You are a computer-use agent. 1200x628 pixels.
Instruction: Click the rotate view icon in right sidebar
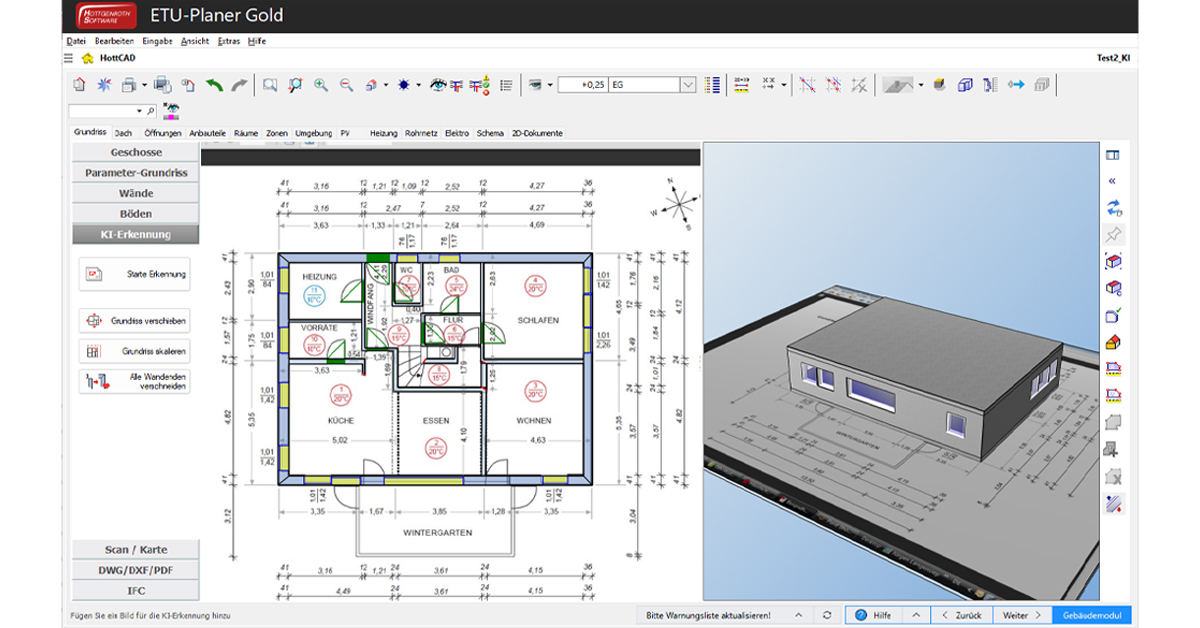click(1113, 208)
